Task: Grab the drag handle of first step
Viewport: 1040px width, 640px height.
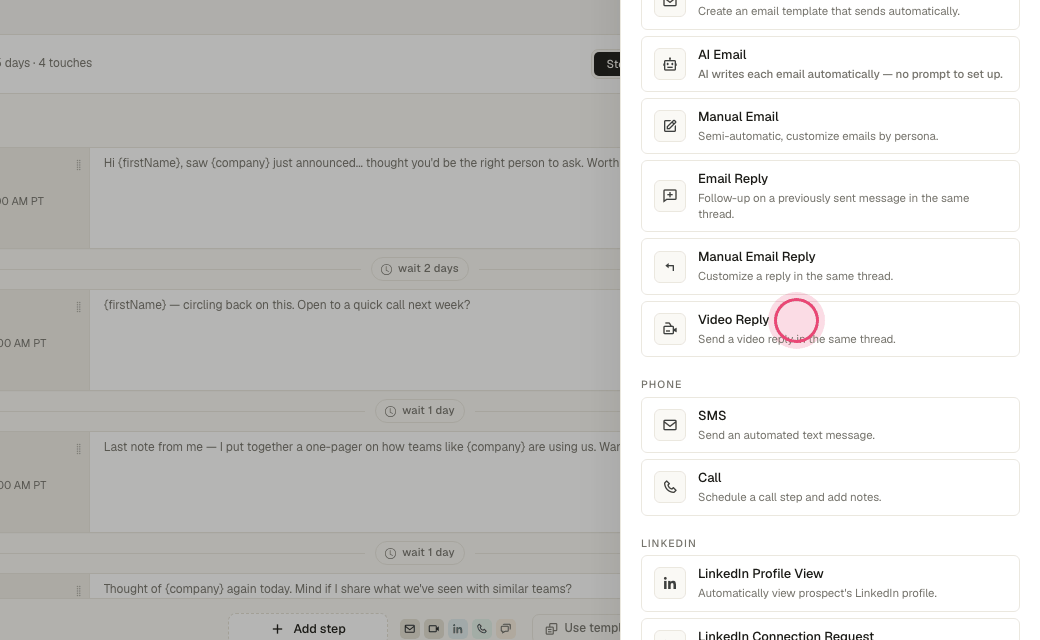Action: [x=78, y=165]
